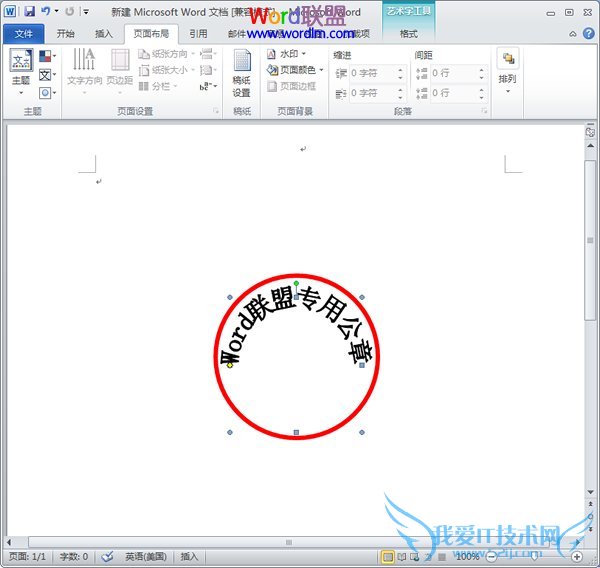The image size is (600, 568).
Task: Open the paper Size dropdown
Action: click(166, 70)
